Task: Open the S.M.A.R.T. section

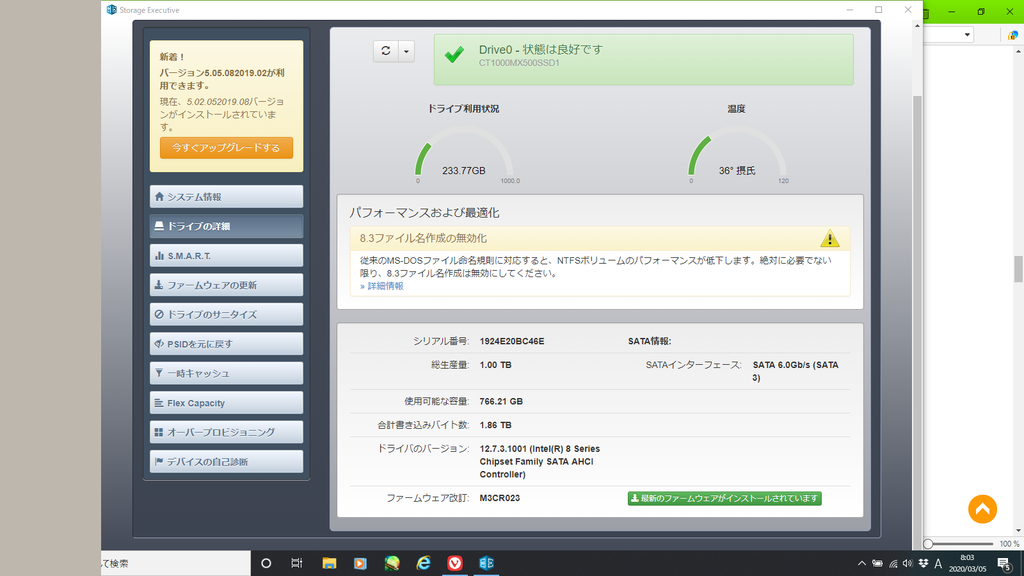Action: coord(226,256)
